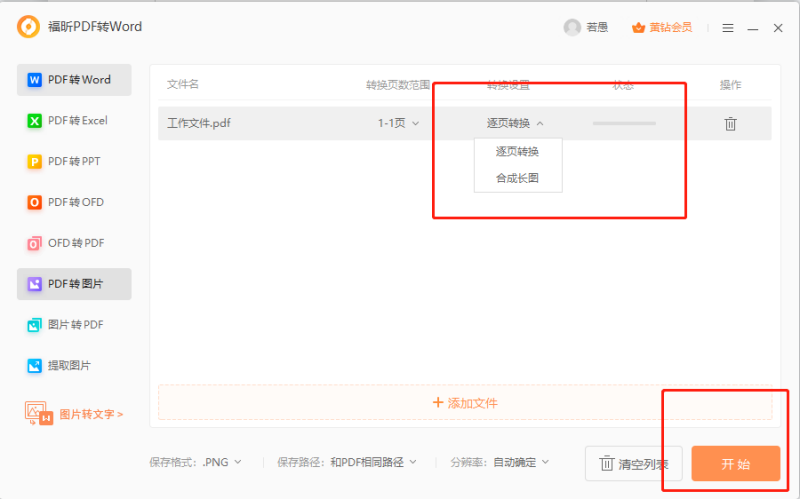This screenshot has height=499, width=800.
Task: Select the PDF转Excel green icon
Action: click(35, 121)
